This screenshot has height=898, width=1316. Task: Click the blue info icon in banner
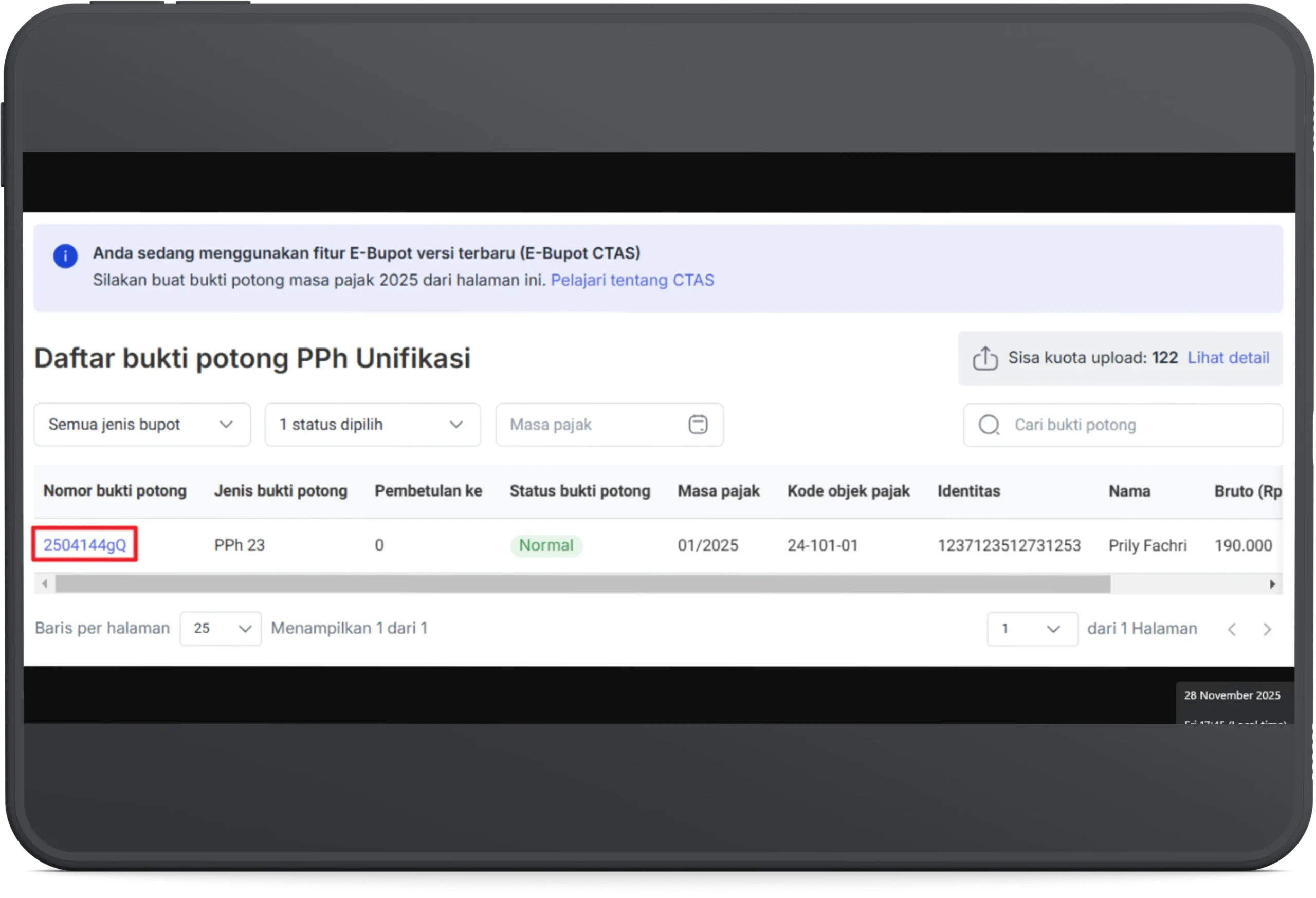point(65,256)
